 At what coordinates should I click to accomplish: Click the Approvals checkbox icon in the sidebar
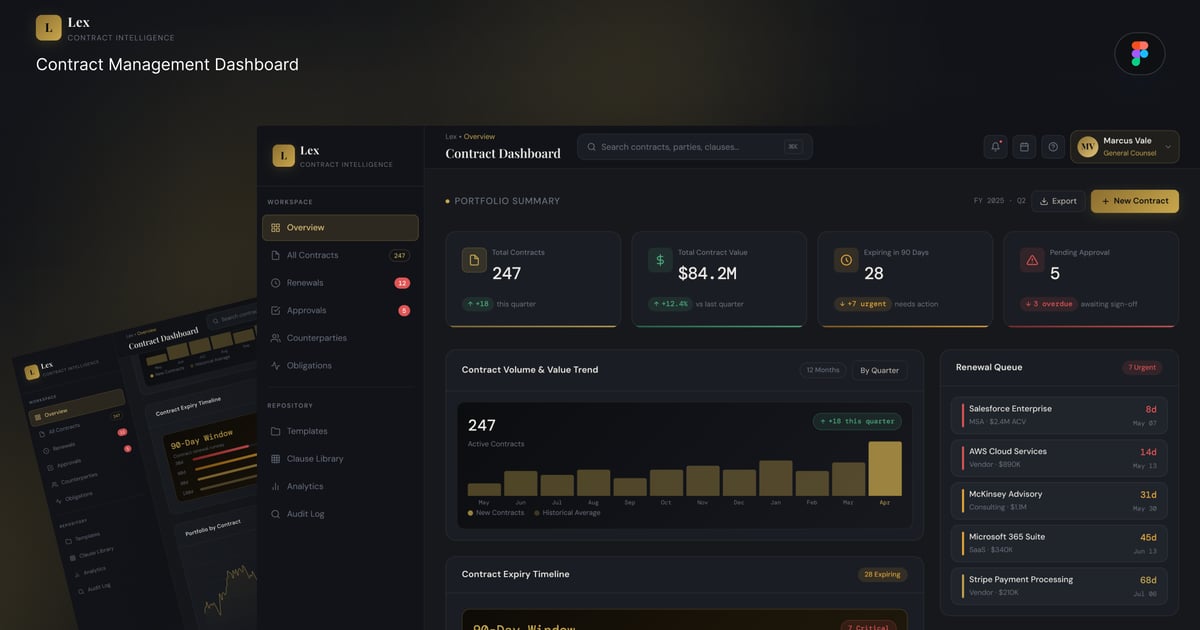[276, 311]
